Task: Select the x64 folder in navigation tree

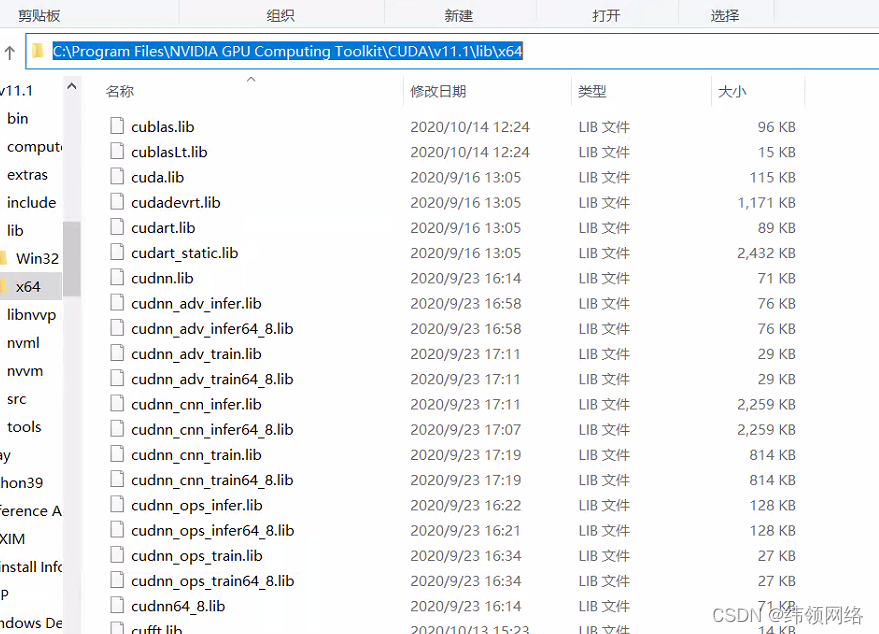Action: (28, 286)
